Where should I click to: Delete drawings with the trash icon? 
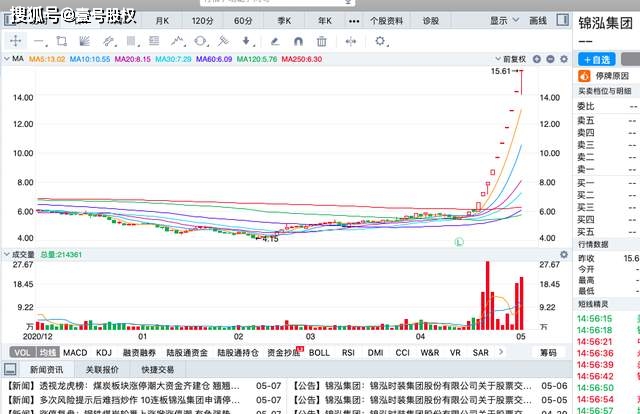click(x=322, y=41)
